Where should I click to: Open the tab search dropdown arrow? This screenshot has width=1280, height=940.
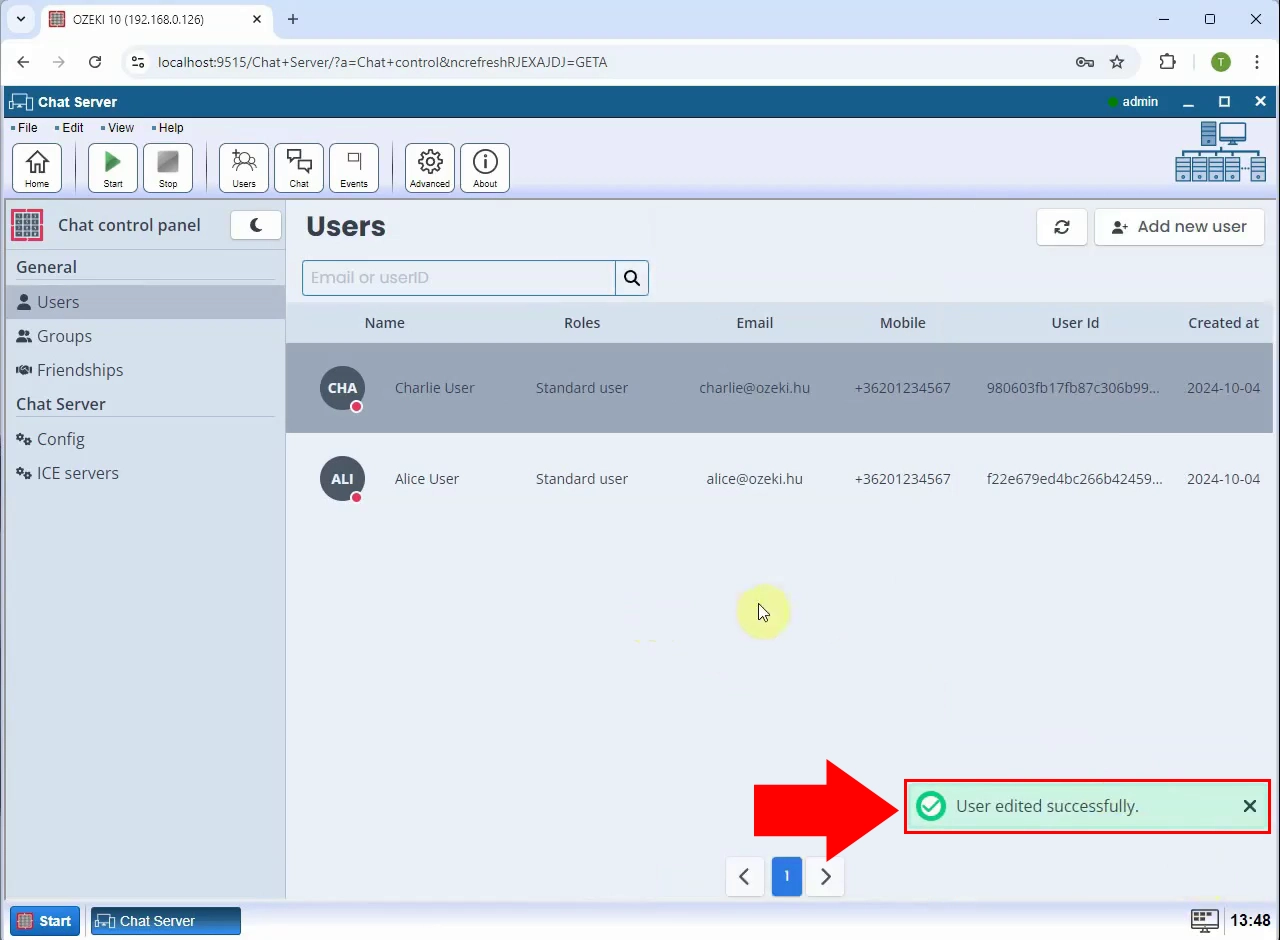pyautogui.click(x=21, y=19)
